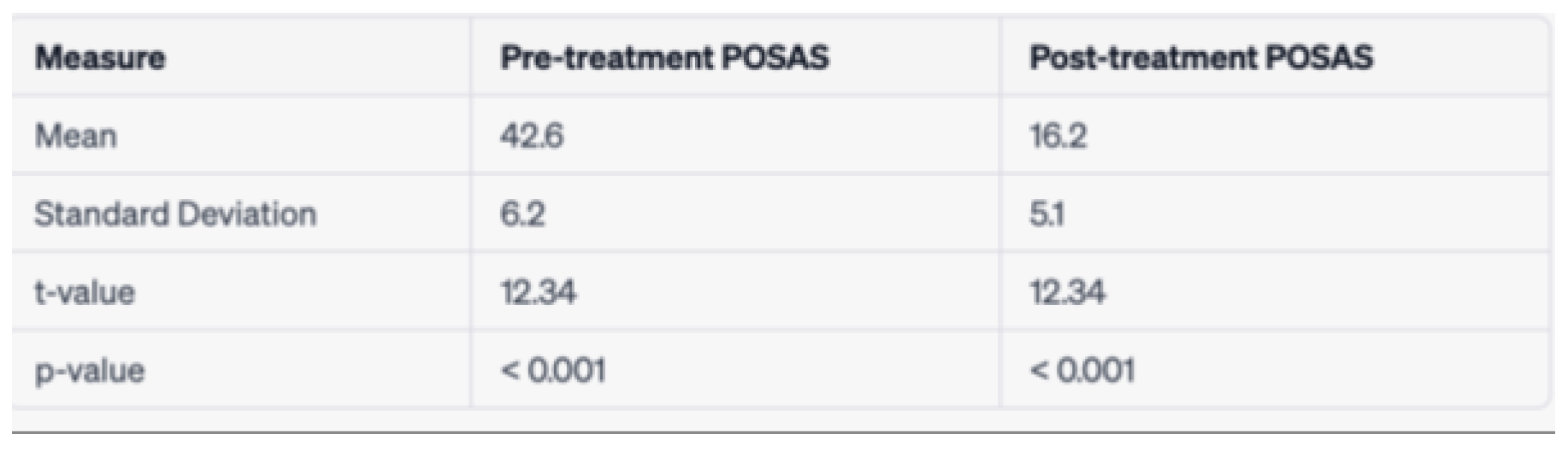Click the 12.34 t-value under Post-treatment POSAS
The width and height of the screenshot is (1568, 451).
pyautogui.click(x=1066, y=293)
